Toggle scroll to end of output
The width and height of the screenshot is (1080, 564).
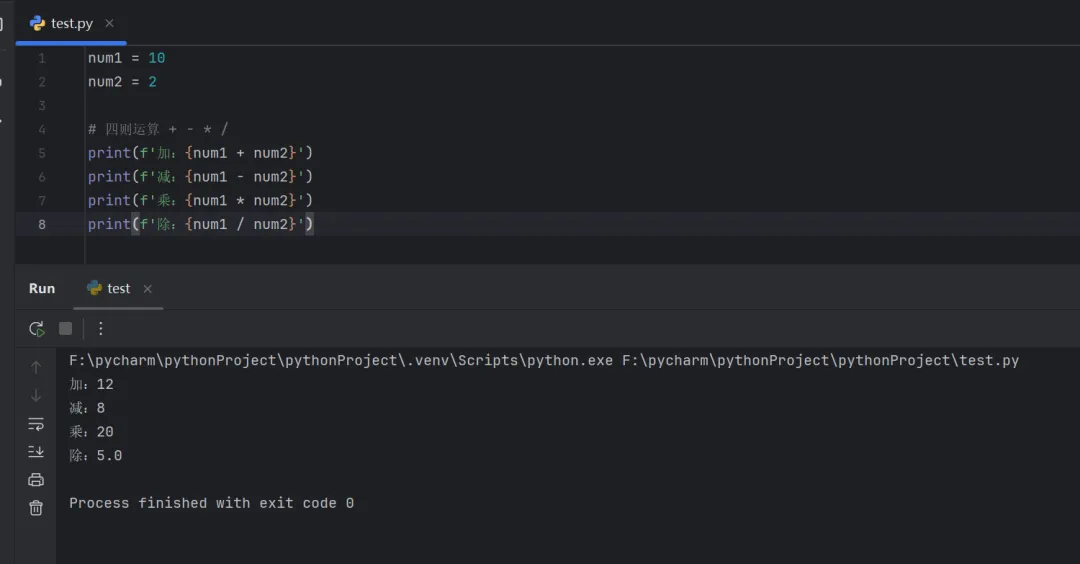pos(36,451)
